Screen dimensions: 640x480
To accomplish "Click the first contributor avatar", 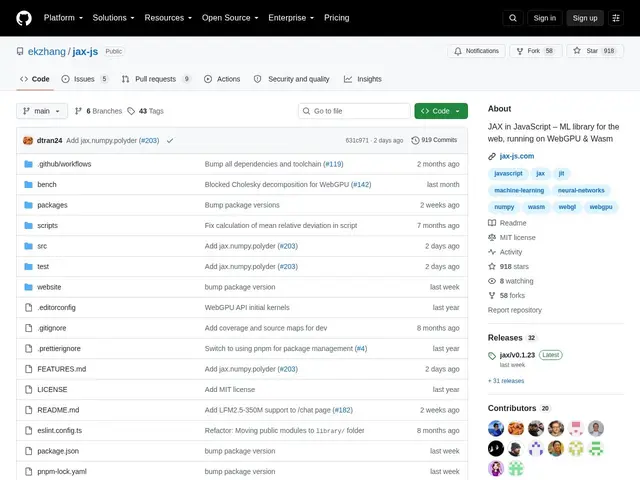I will click(496, 429).
